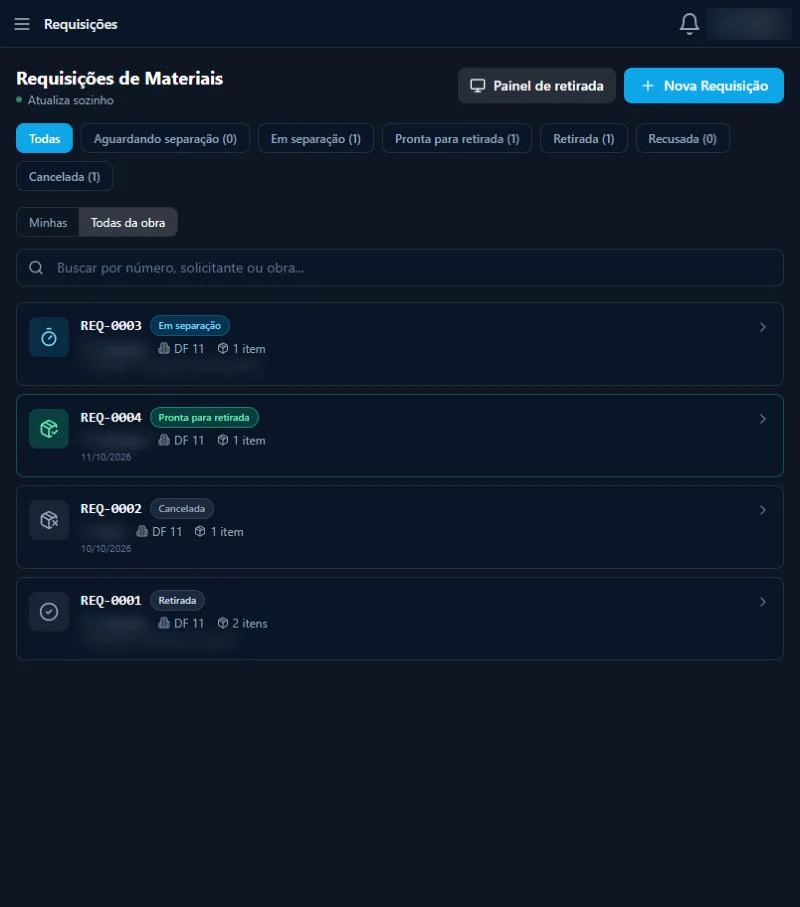Screen dimensions: 800x907
Task: Click the REQ-0002 title
Action: point(111,508)
